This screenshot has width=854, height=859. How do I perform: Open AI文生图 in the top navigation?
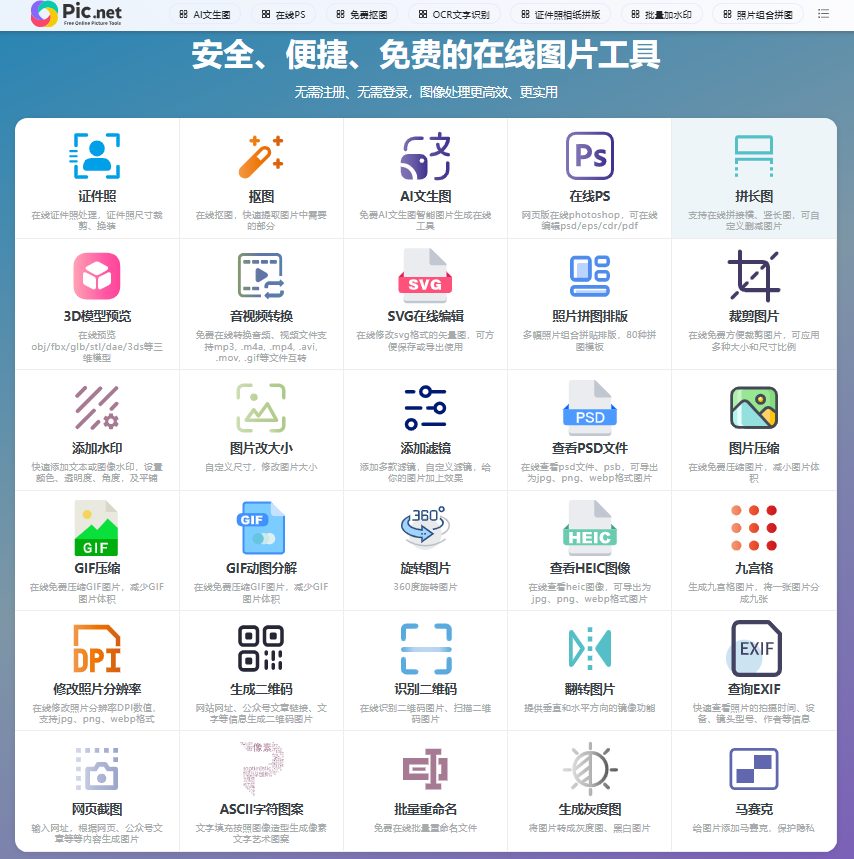(204, 15)
